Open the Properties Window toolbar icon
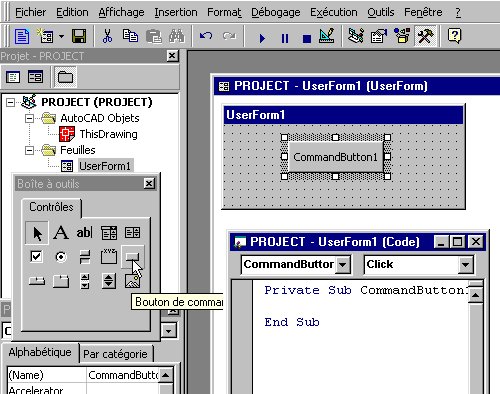Image resolution: width=500 pixels, height=394 pixels. (379, 36)
